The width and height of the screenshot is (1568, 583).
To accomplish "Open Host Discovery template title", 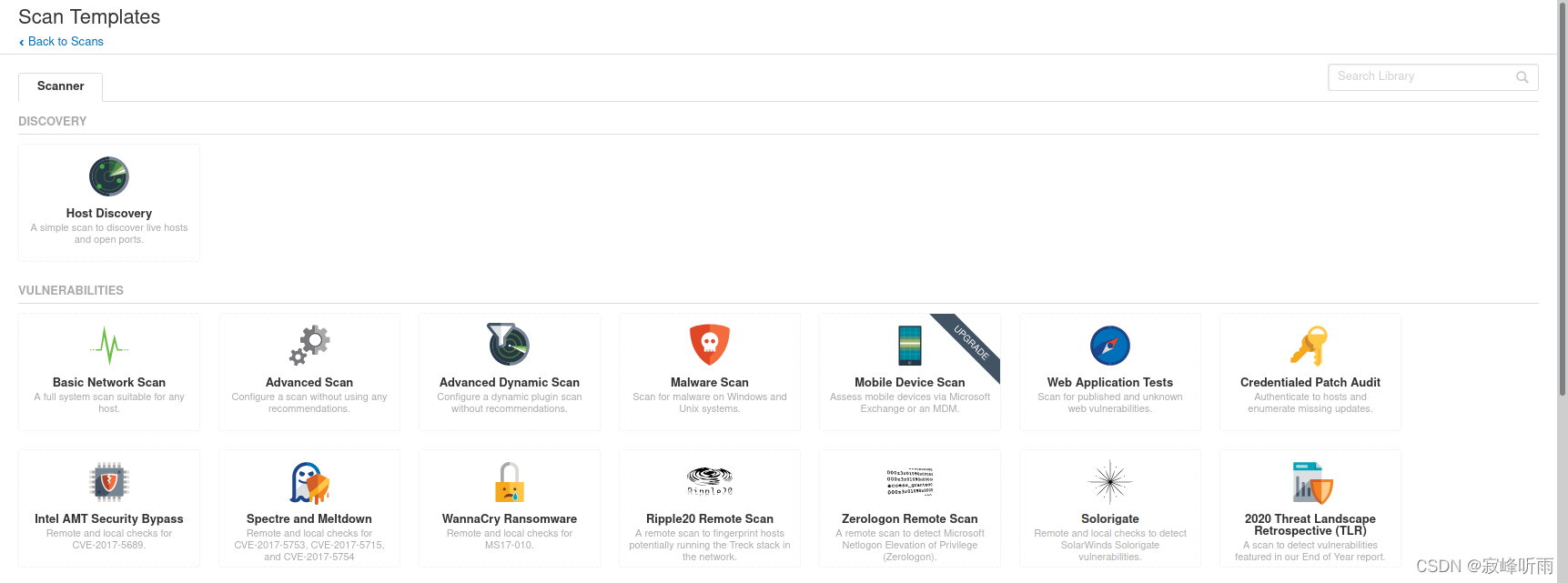I will [109, 214].
